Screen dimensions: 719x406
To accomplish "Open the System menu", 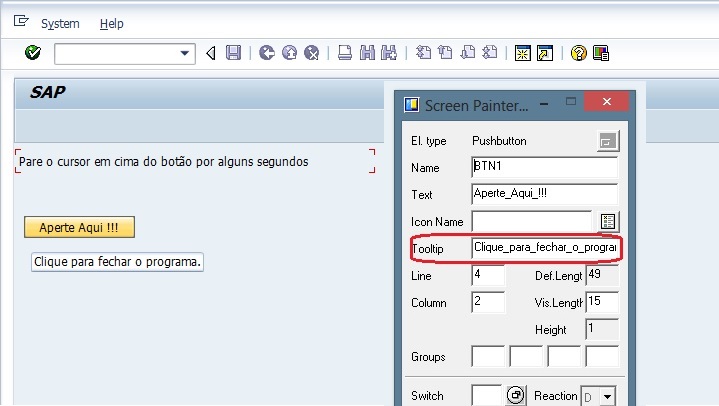I will pyautogui.click(x=60, y=23).
